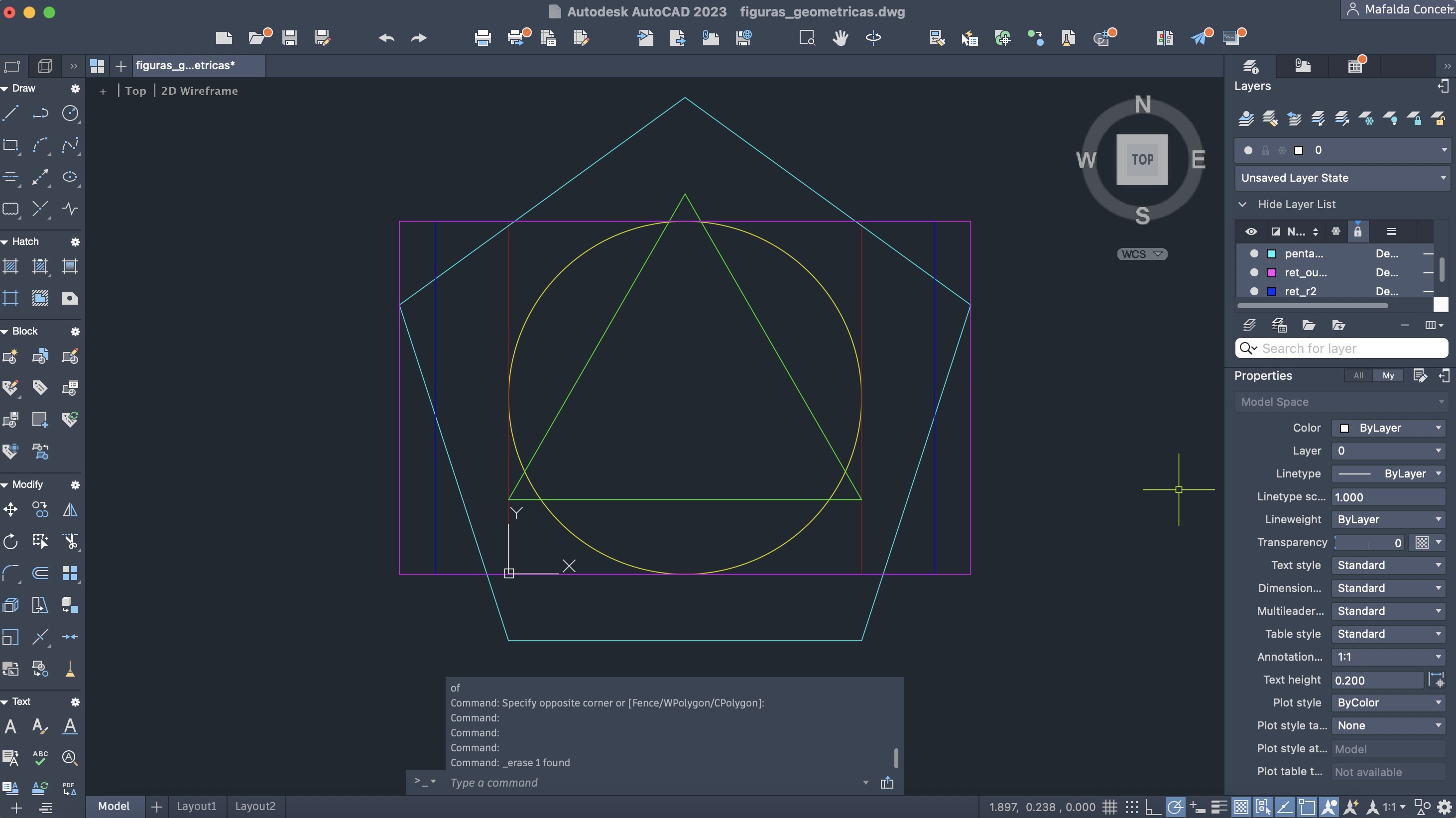Click the Pan hand icon in toolbar
Screen dimensions: 1456x818
[x=840, y=38]
